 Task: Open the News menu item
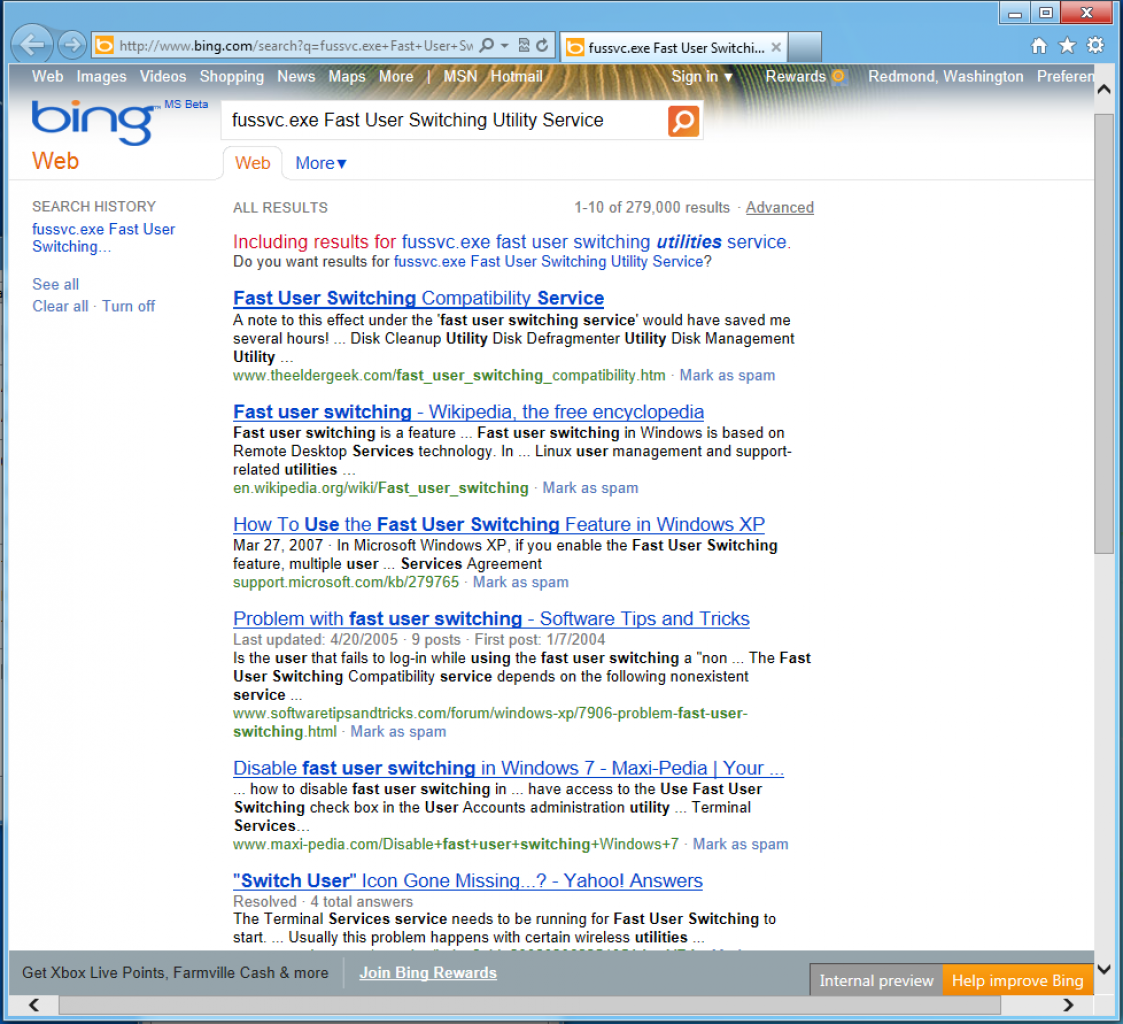296,77
